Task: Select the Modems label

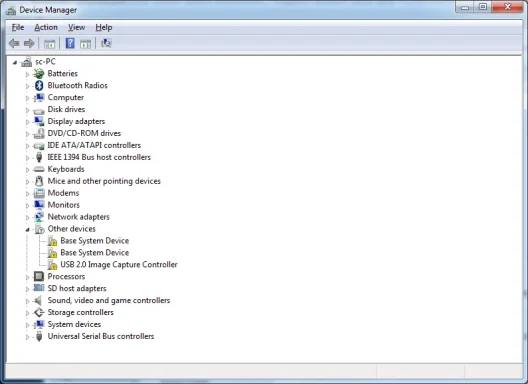Action: point(63,193)
